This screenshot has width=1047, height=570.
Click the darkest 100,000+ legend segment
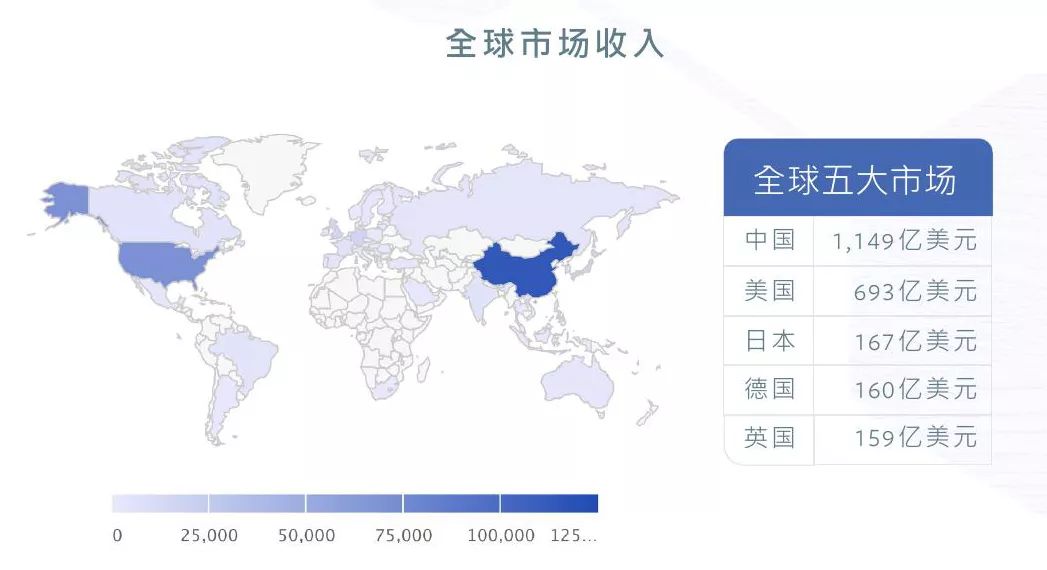(x=550, y=503)
